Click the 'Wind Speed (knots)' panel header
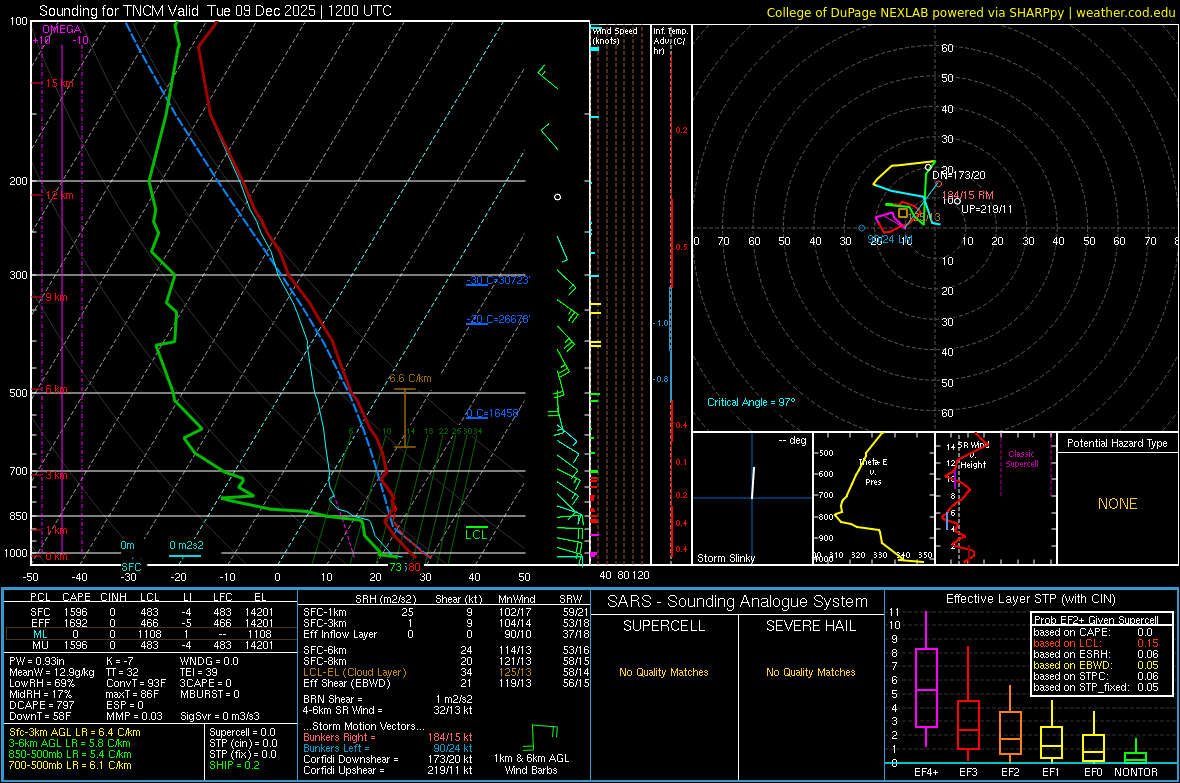 coord(615,35)
